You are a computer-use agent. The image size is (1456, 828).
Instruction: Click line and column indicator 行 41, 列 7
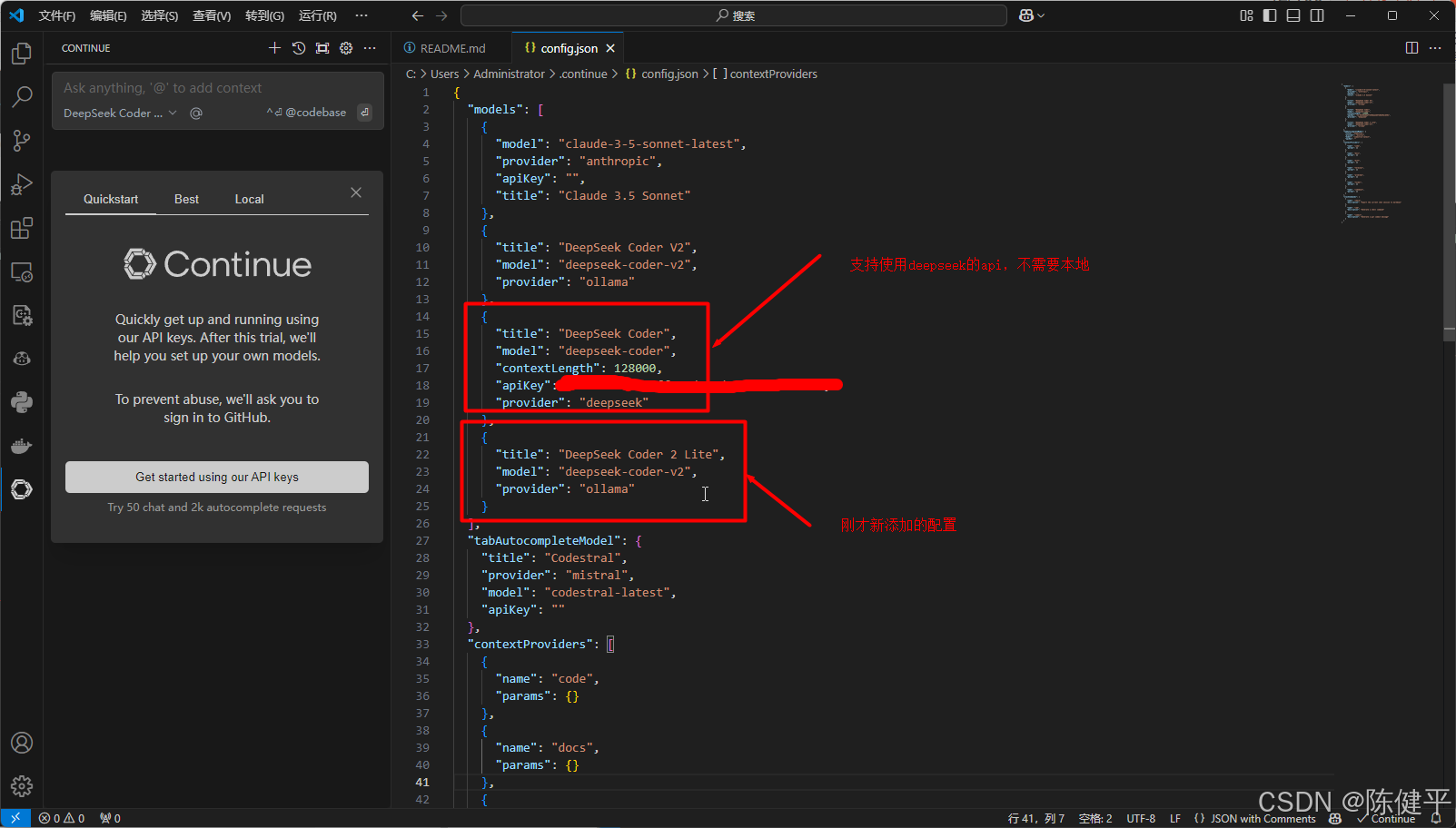point(1035,818)
